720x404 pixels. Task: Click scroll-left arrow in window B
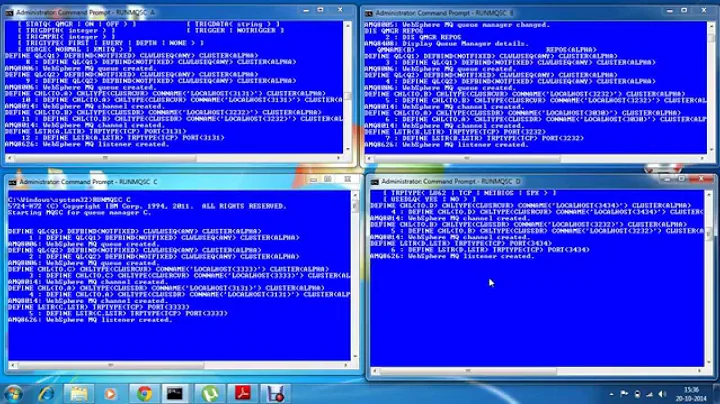click(369, 159)
